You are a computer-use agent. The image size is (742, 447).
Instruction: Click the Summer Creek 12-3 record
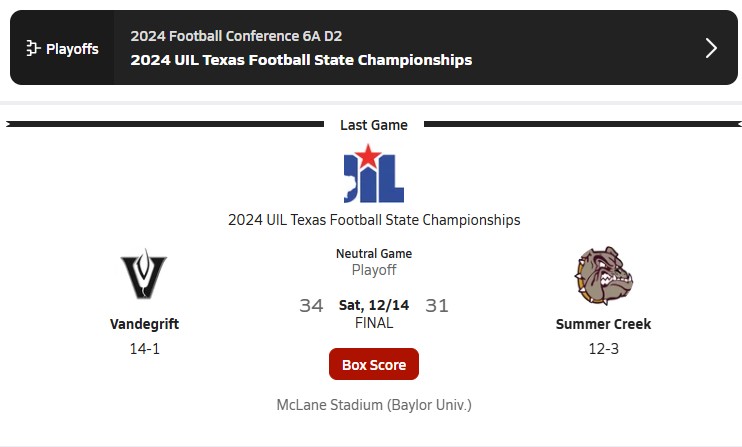point(603,349)
